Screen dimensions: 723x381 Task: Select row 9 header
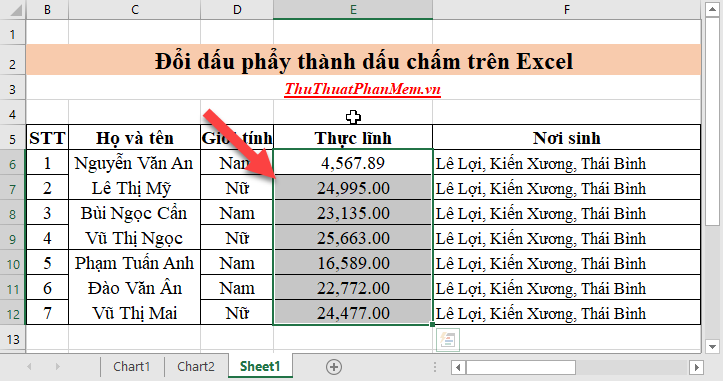point(13,238)
